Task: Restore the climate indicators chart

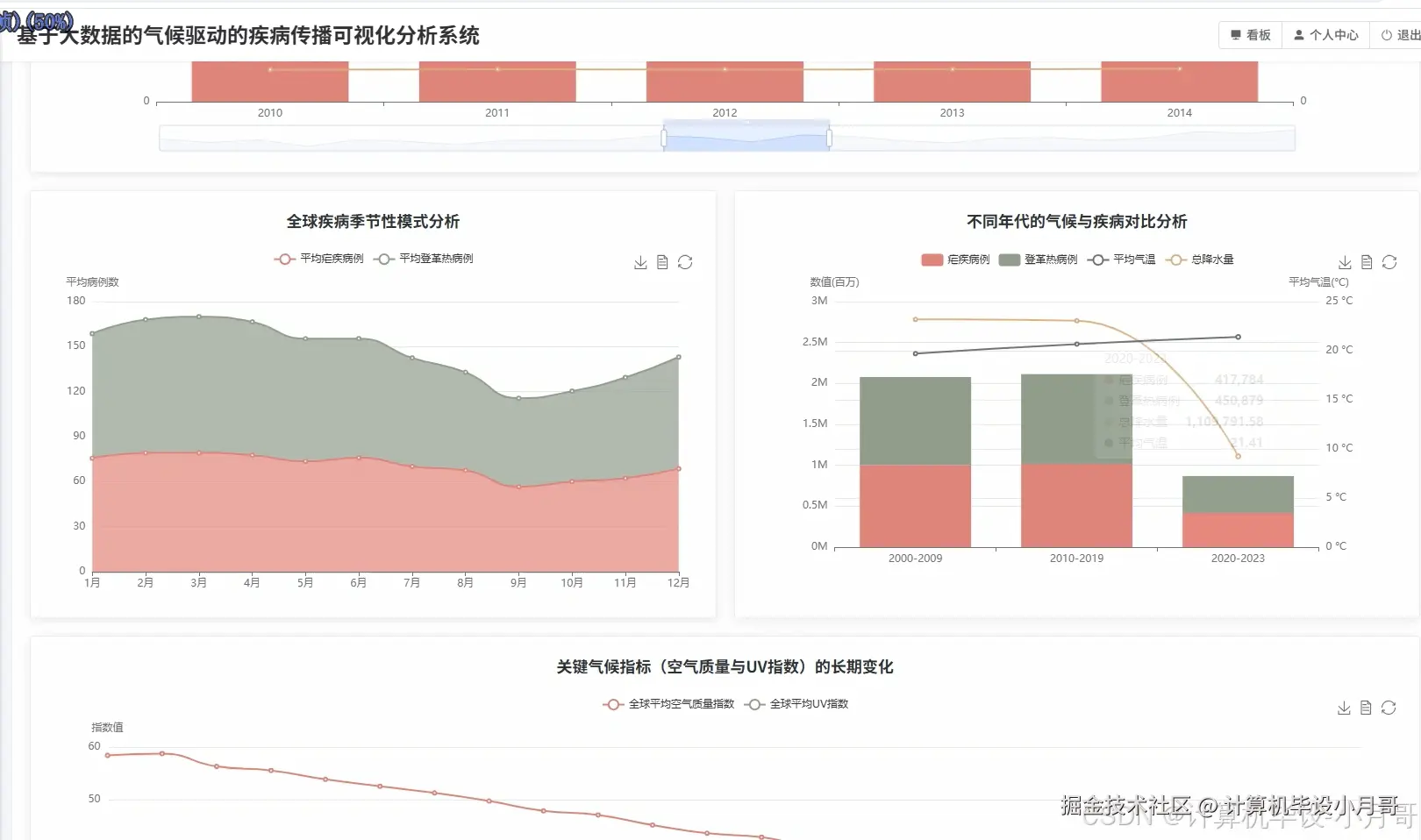Action: click(x=1389, y=708)
